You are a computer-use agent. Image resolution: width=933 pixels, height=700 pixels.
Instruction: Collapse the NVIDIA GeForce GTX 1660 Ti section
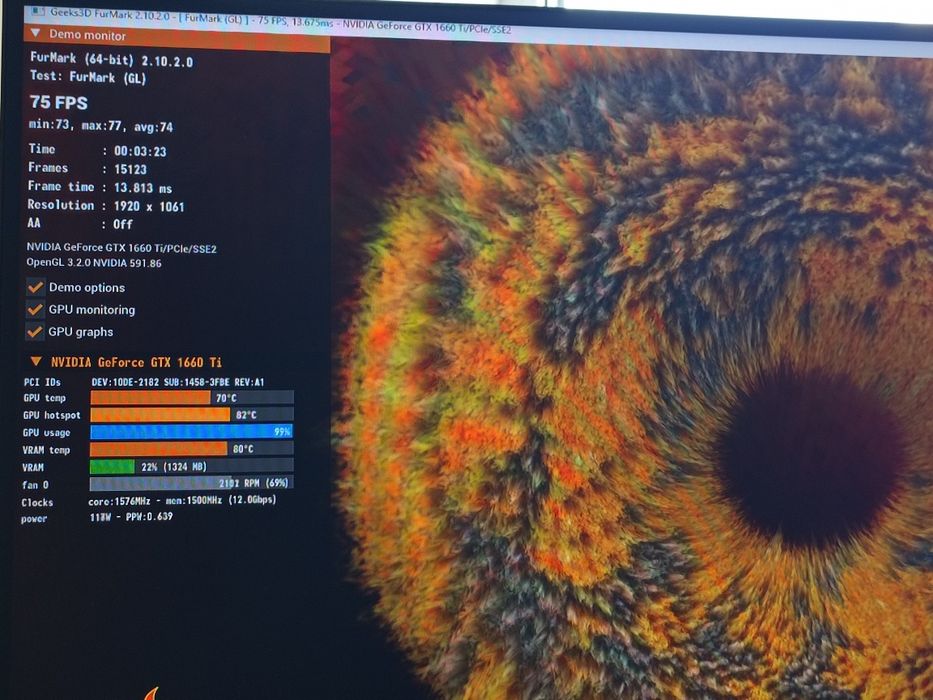pos(36,361)
